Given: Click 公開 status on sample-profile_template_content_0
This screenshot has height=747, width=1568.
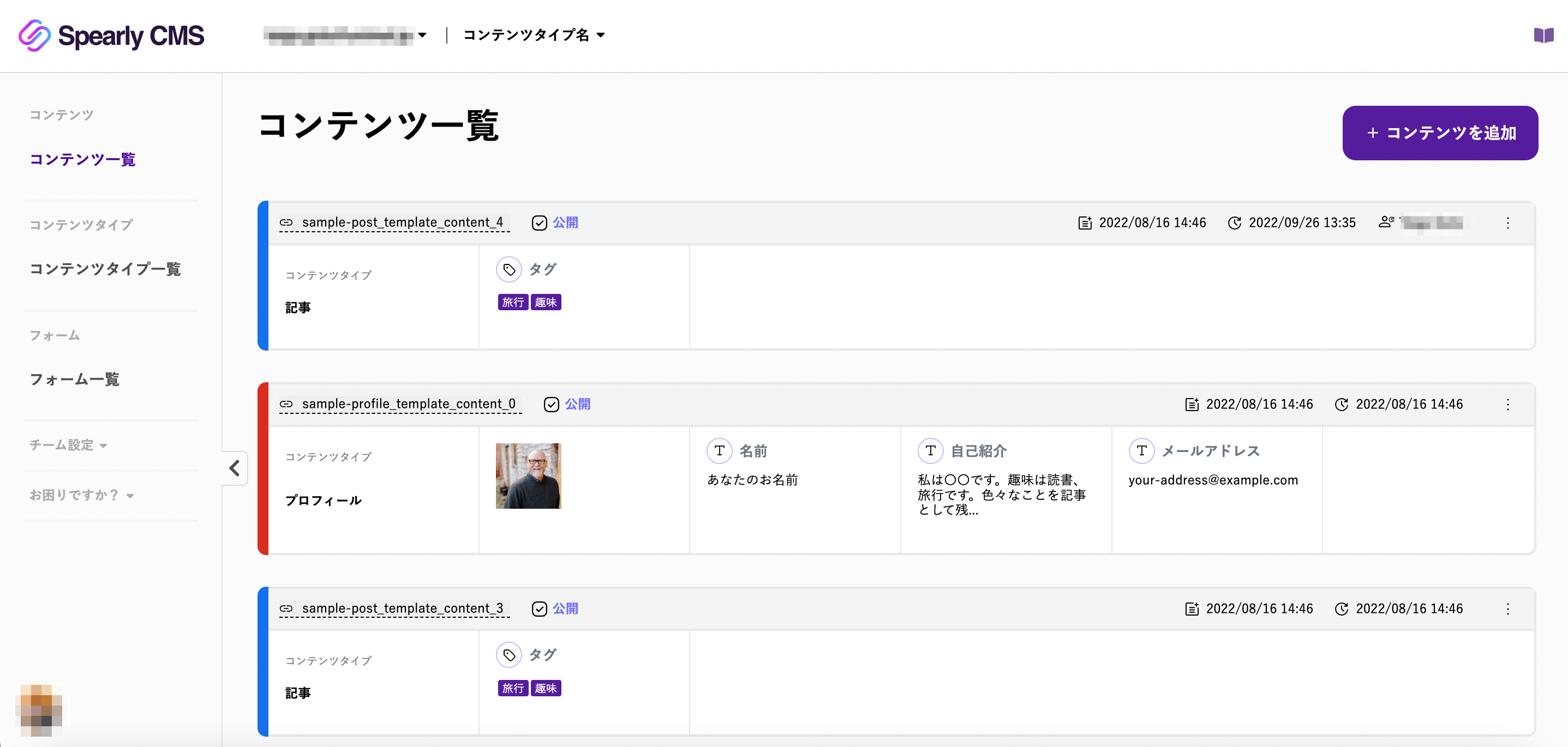Looking at the screenshot, I should point(578,404).
